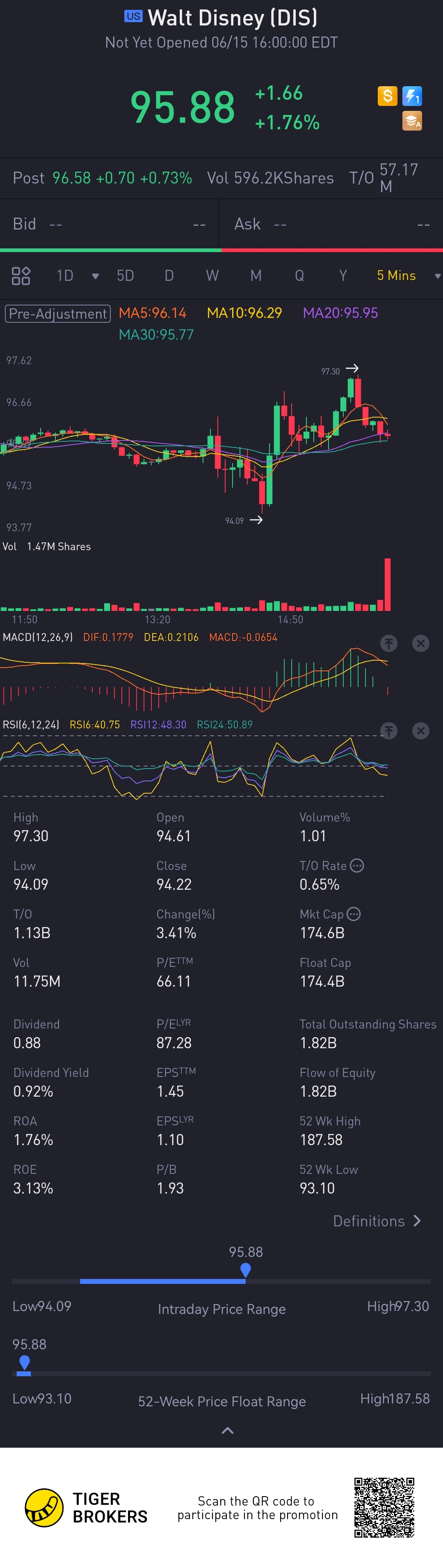The image size is (443, 1568).
Task: Open Mkt Cap info bubble
Action: 354,914
